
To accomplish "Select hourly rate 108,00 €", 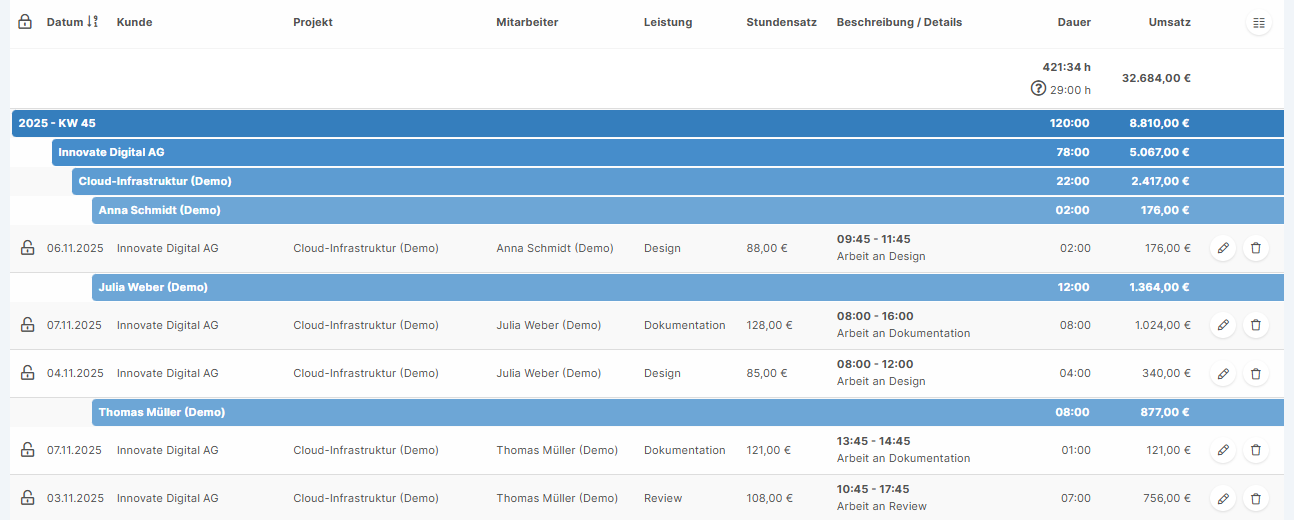I will 769,498.
